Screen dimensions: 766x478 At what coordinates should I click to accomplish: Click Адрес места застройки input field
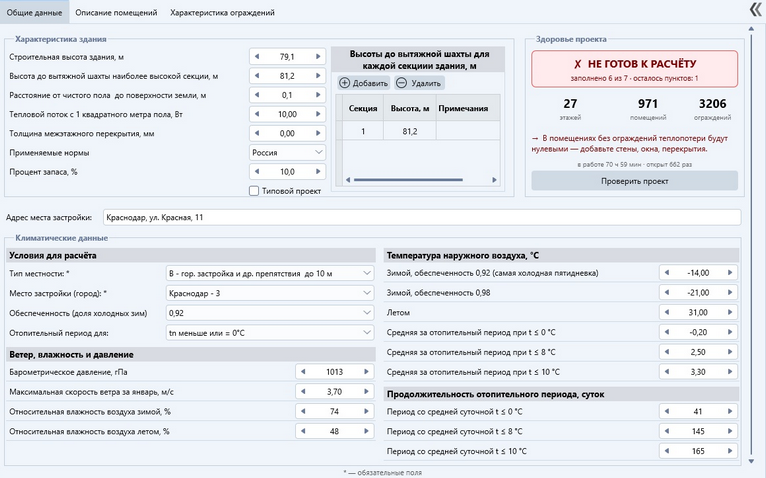click(422, 217)
